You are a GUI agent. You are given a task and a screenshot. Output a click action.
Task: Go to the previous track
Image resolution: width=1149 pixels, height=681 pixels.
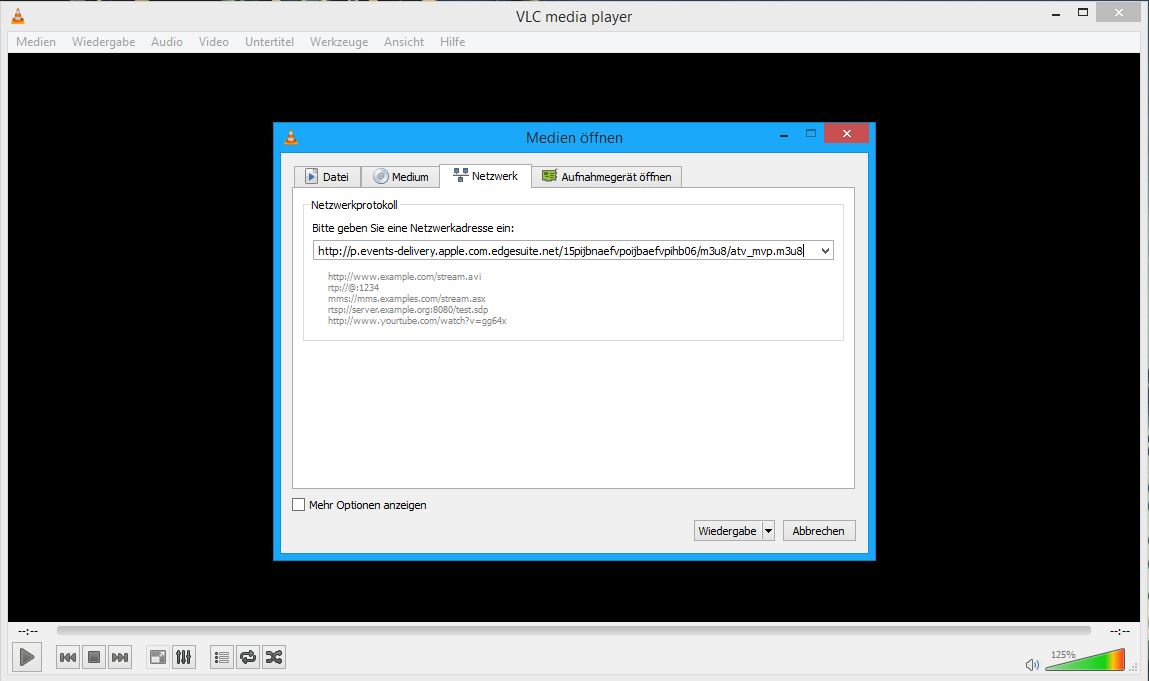68,658
